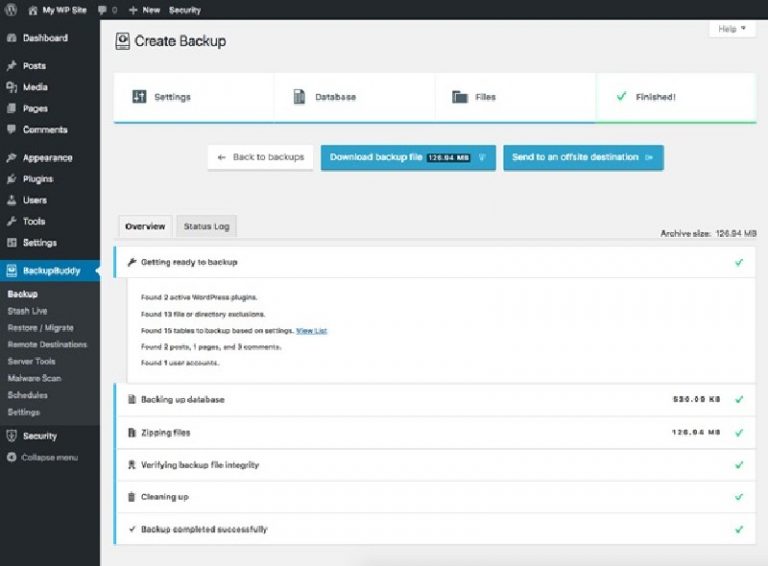The height and width of the screenshot is (566, 768).
Task: Click Archive size 126.94 MB text
Action: tap(708, 234)
